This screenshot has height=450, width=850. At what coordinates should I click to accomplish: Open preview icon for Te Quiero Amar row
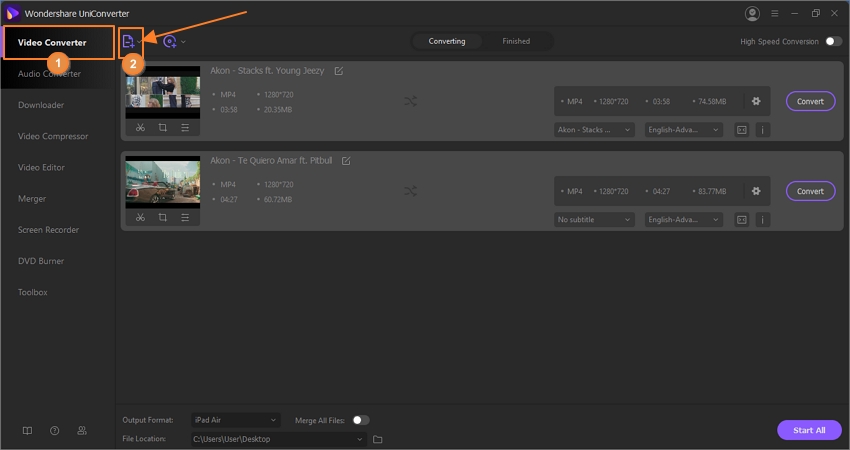(x=742, y=220)
